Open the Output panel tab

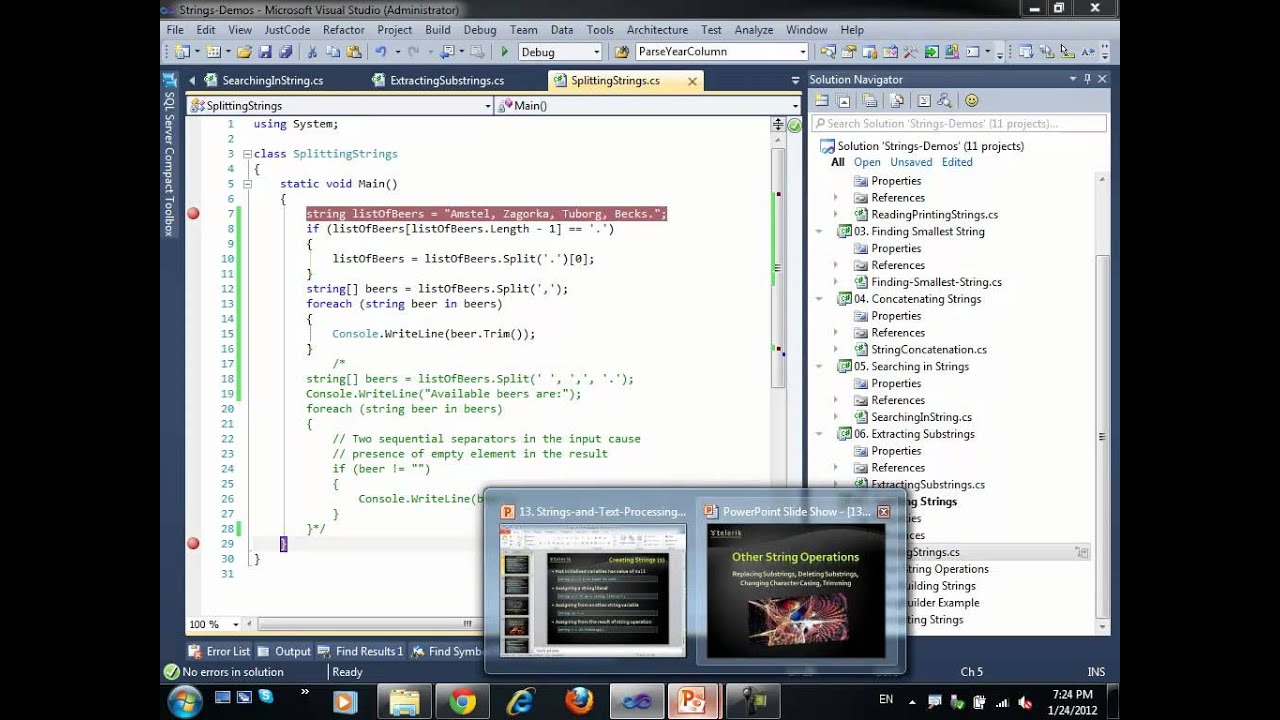pos(284,651)
